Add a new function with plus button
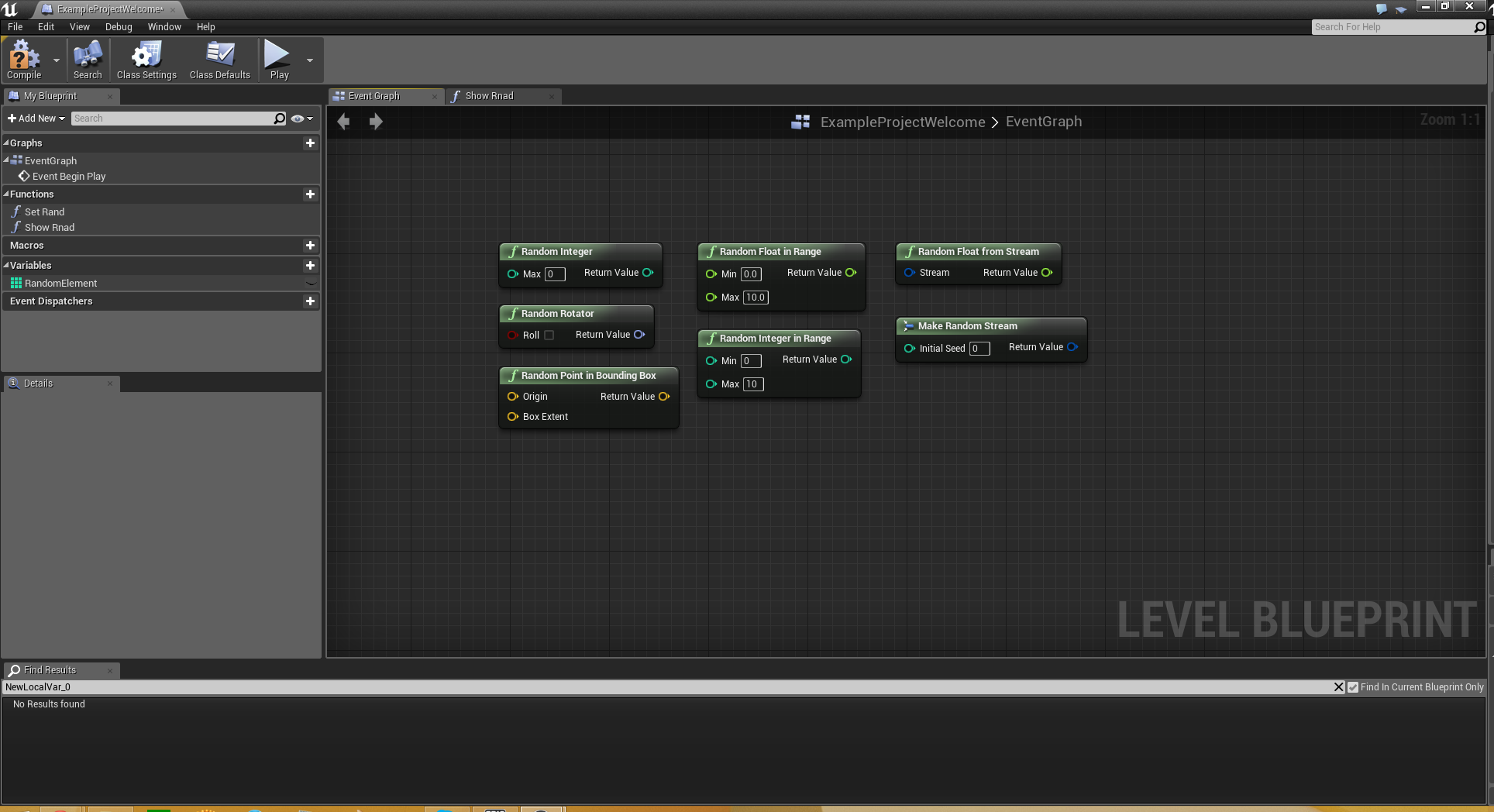Viewport: 1494px width, 812px height. (310, 194)
